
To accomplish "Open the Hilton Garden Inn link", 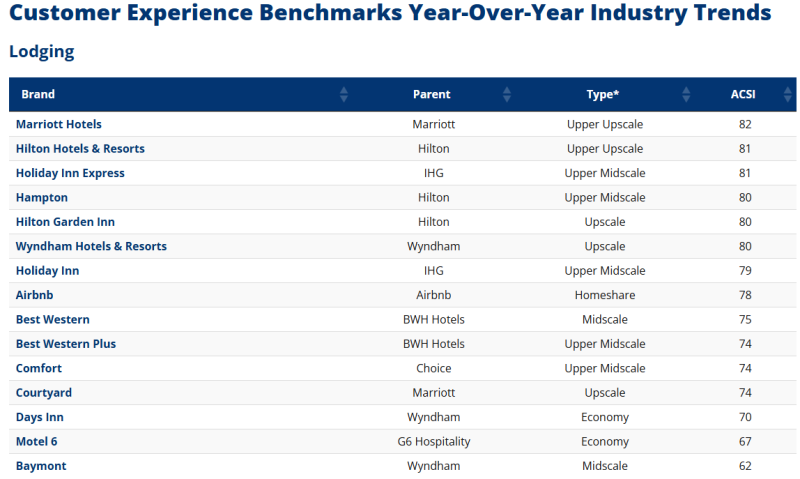I will tap(65, 222).
